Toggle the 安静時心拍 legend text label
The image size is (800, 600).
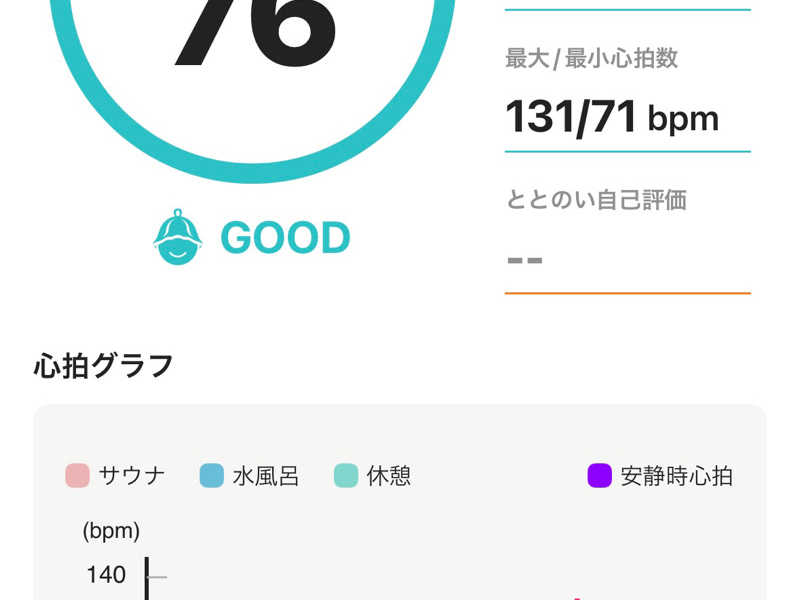click(x=676, y=475)
